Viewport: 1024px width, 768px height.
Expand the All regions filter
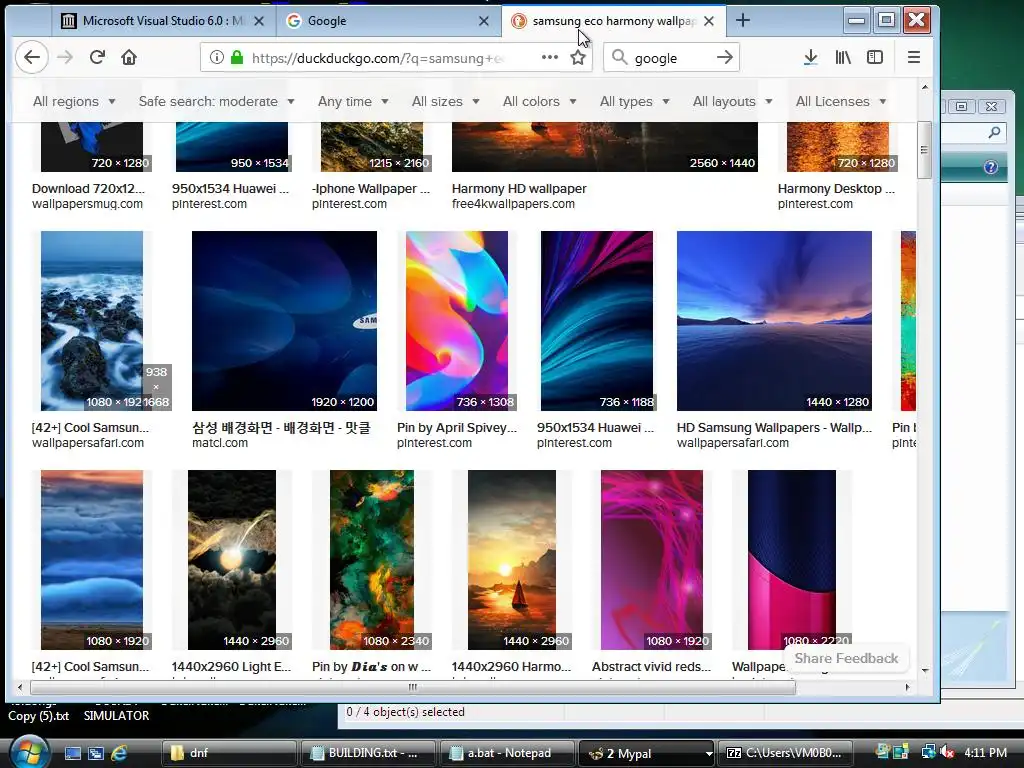click(x=74, y=101)
